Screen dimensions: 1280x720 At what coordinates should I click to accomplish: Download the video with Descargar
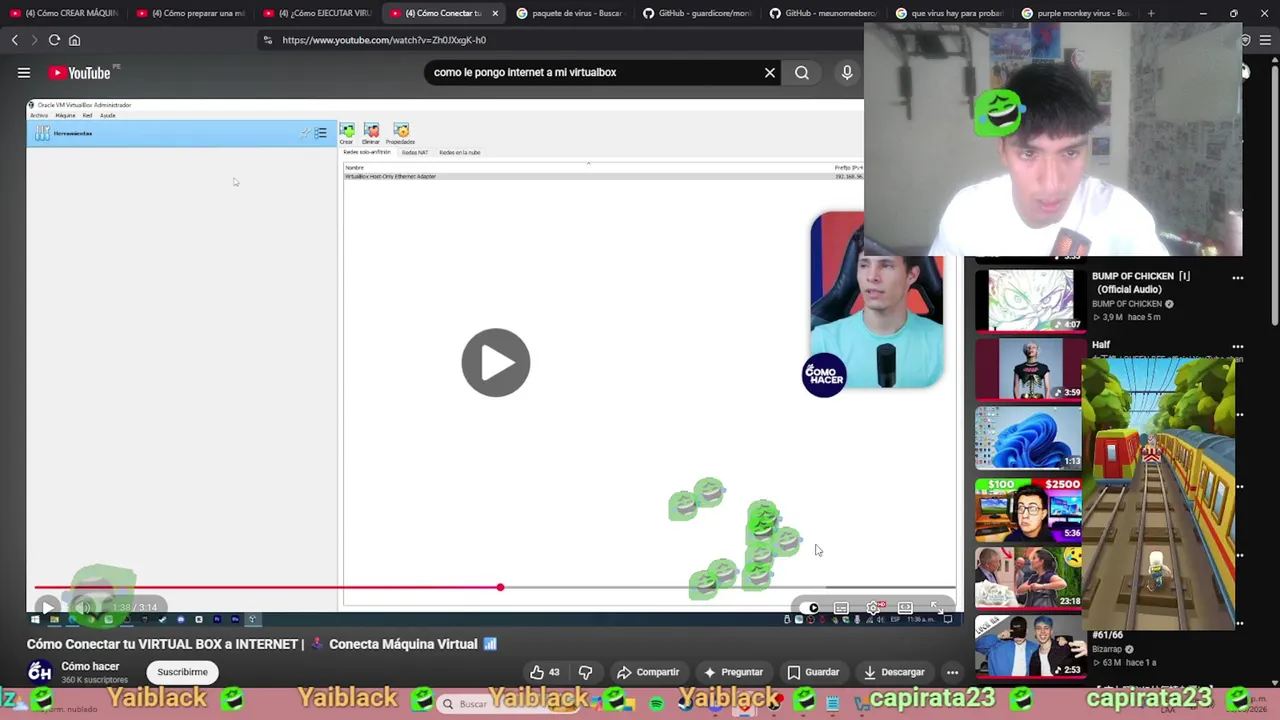click(894, 672)
